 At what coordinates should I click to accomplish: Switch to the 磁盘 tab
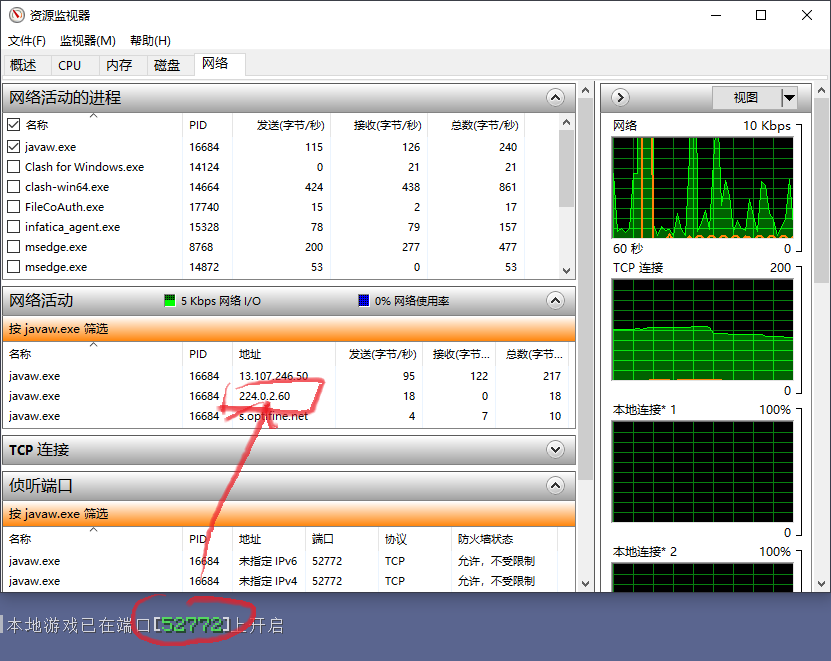pyautogui.click(x=167, y=65)
